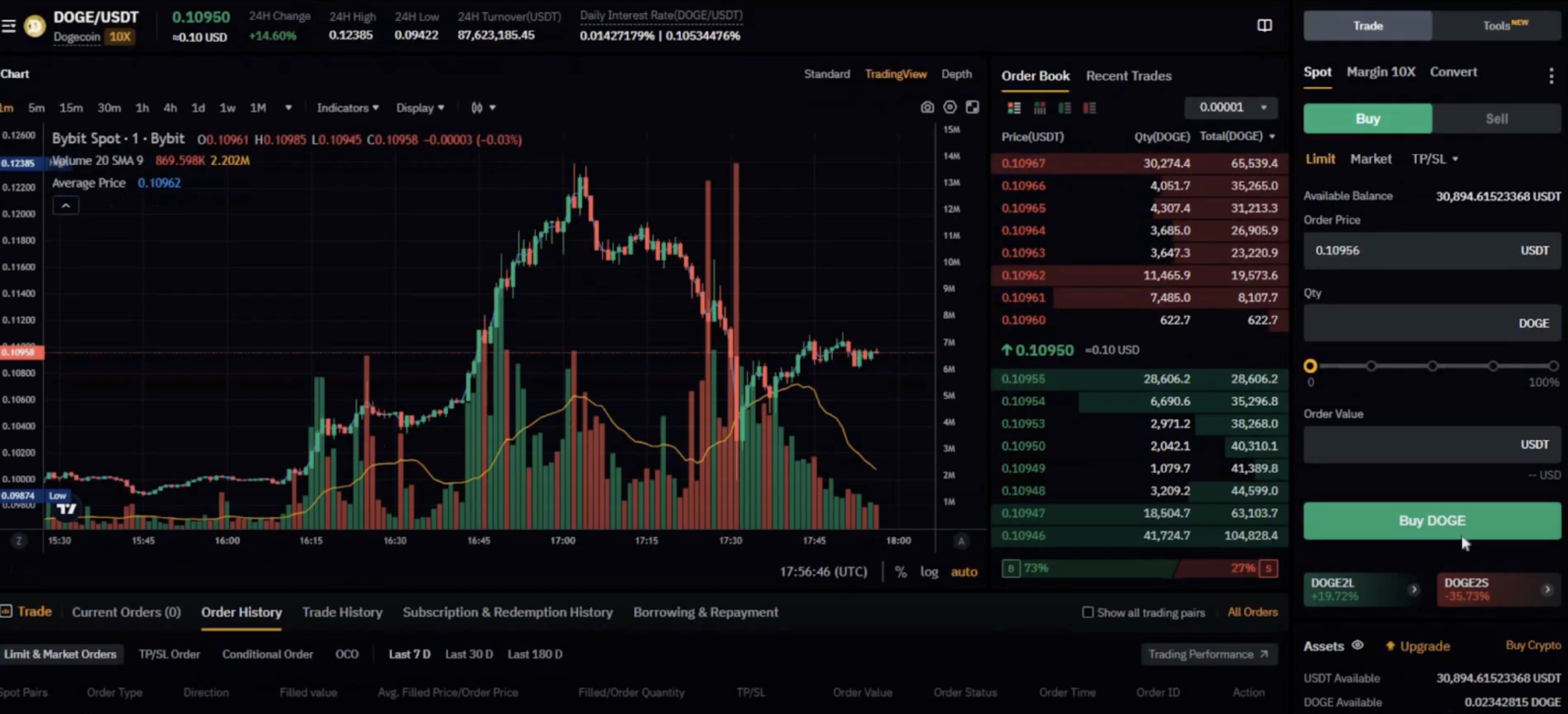Open the Display dropdown
Image resolution: width=1568 pixels, height=714 pixels.
(x=420, y=108)
